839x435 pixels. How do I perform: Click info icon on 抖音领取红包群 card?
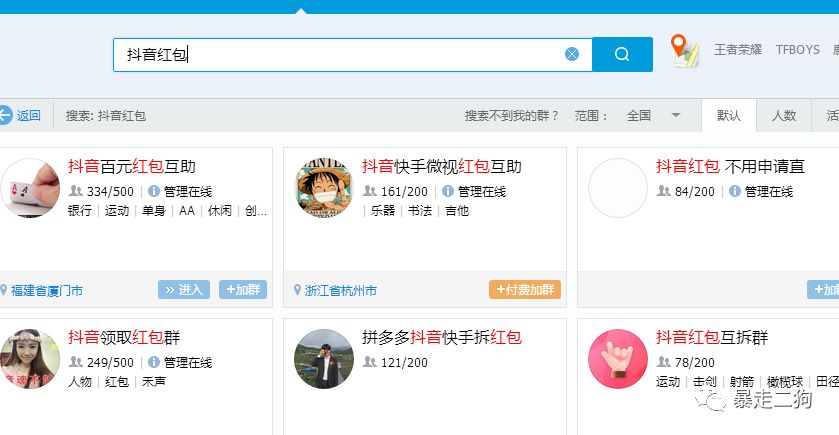154,362
